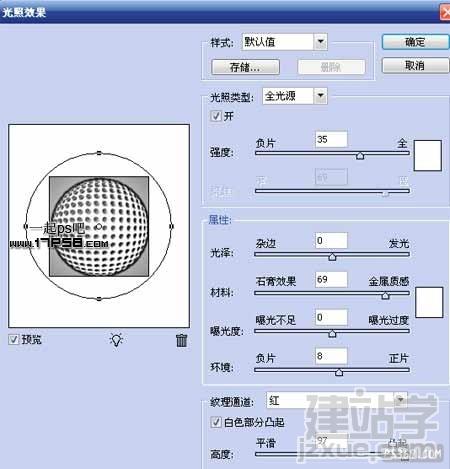Viewport: 450px width, 469px height.
Task: Click the 存储 save style button
Action: click(245, 67)
